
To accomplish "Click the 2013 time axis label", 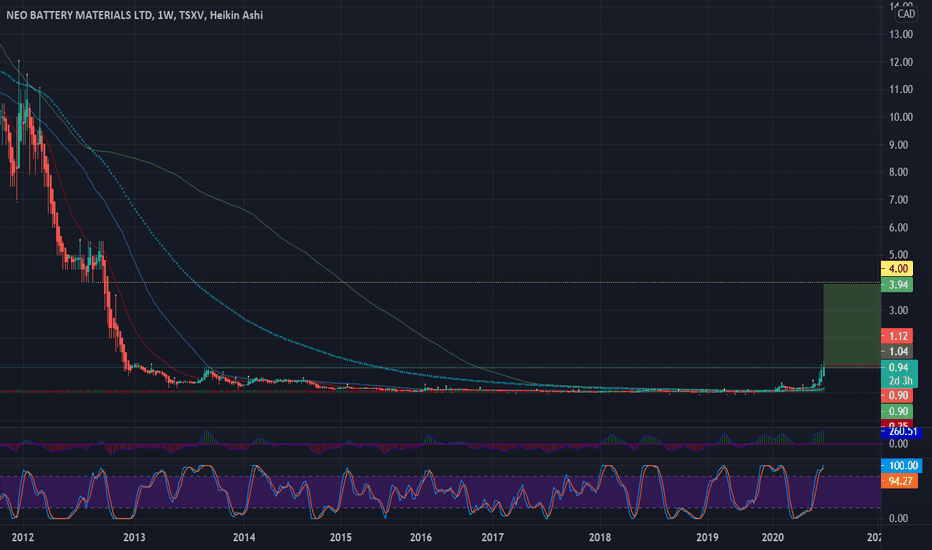I will (134, 538).
